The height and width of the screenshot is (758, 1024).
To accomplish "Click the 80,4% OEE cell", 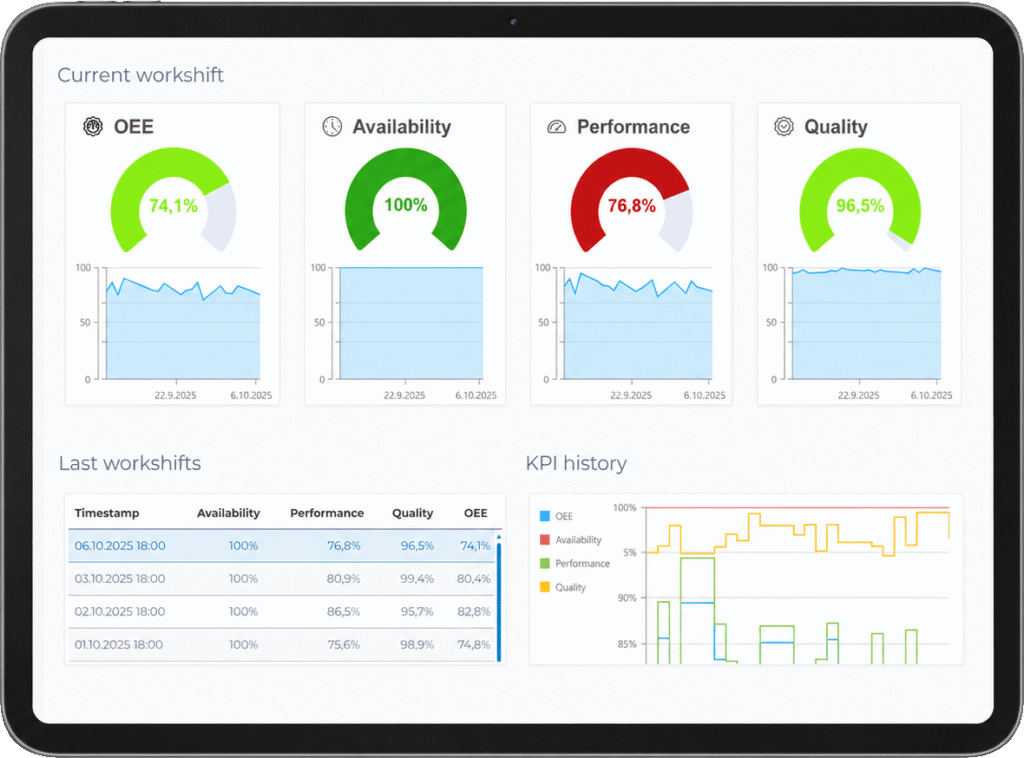I will [x=473, y=578].
